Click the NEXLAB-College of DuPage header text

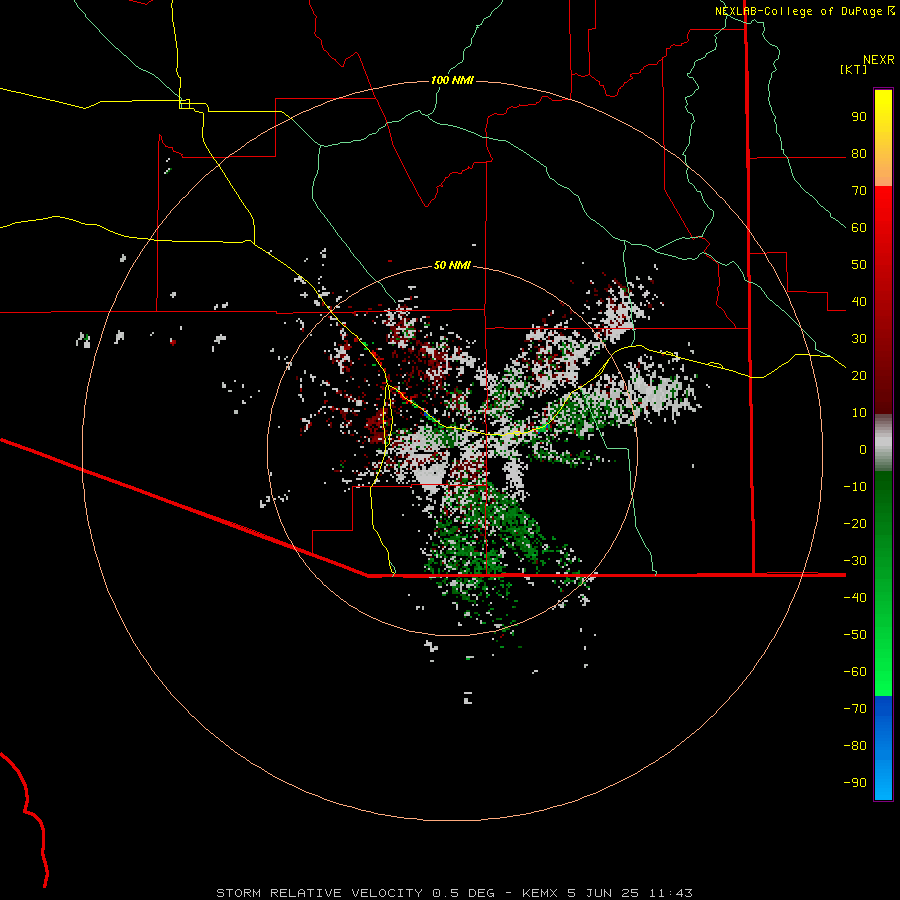coord(801,11)
